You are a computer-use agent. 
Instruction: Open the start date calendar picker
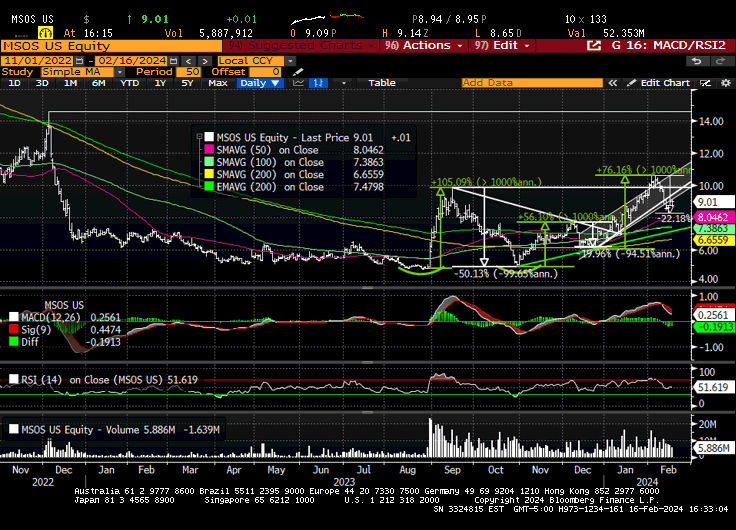tap(79, 61)
